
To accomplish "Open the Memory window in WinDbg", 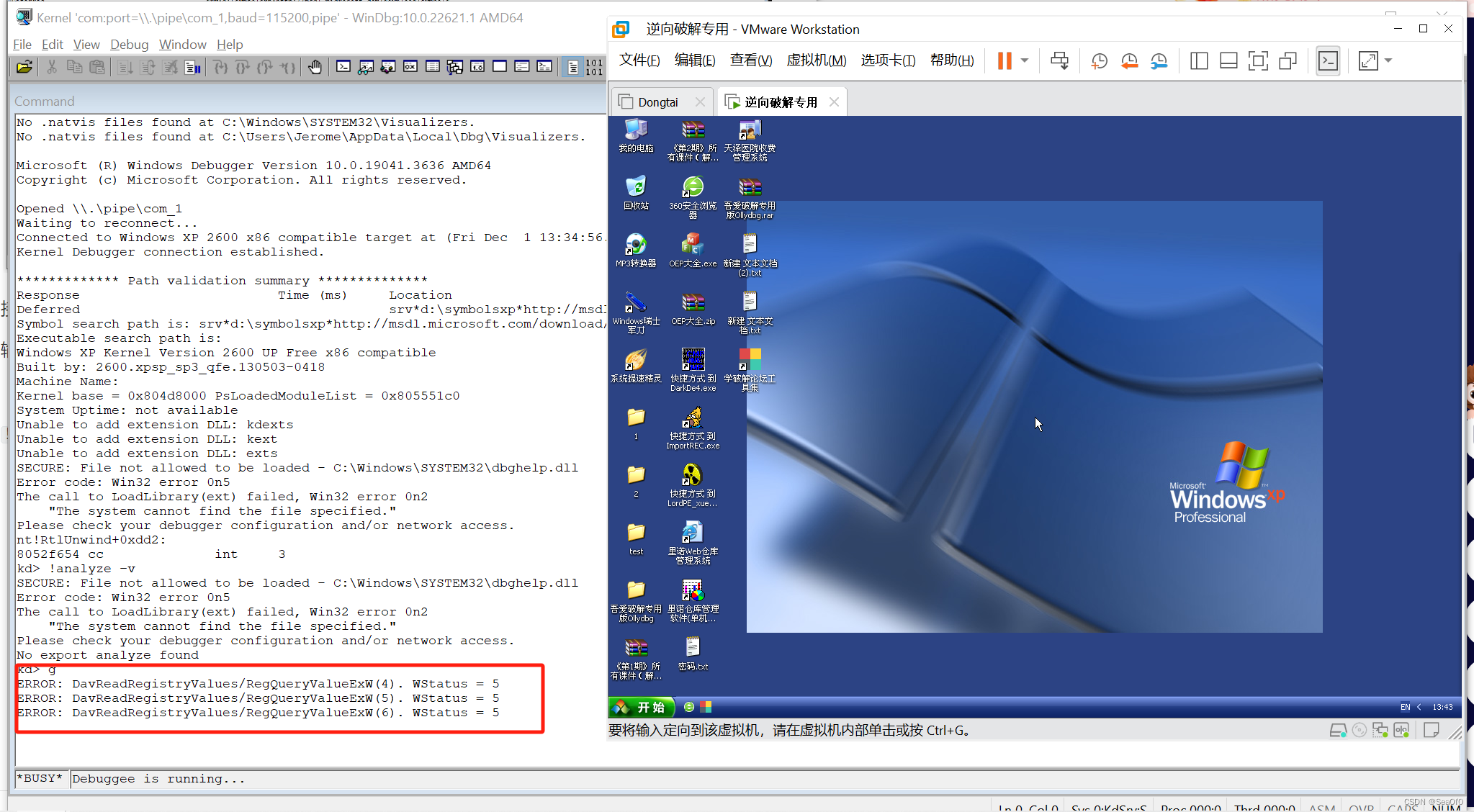I will pyautogui.click(x=433, y=66).
